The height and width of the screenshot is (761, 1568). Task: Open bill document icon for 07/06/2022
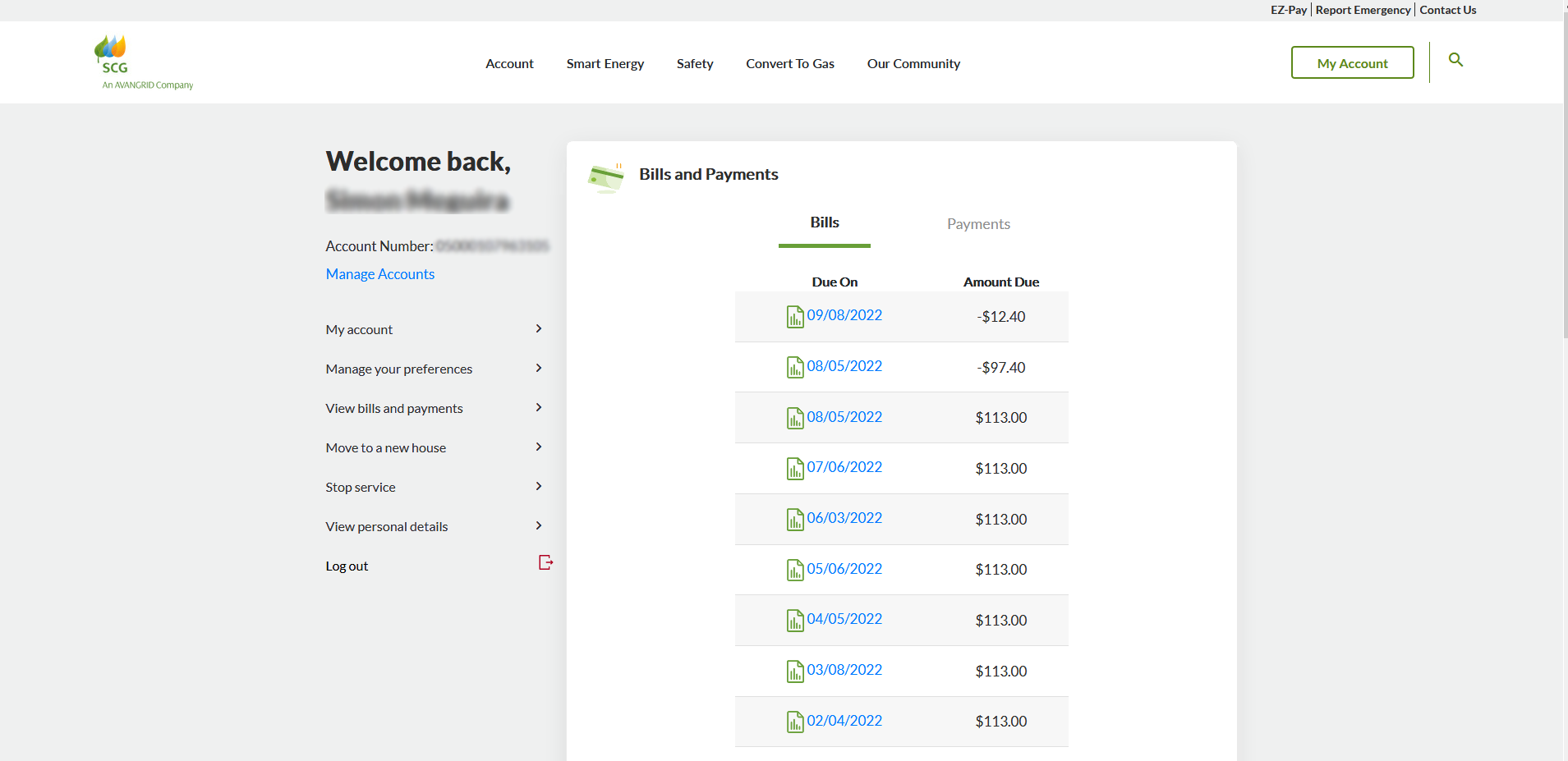click(x=794, y=468)
